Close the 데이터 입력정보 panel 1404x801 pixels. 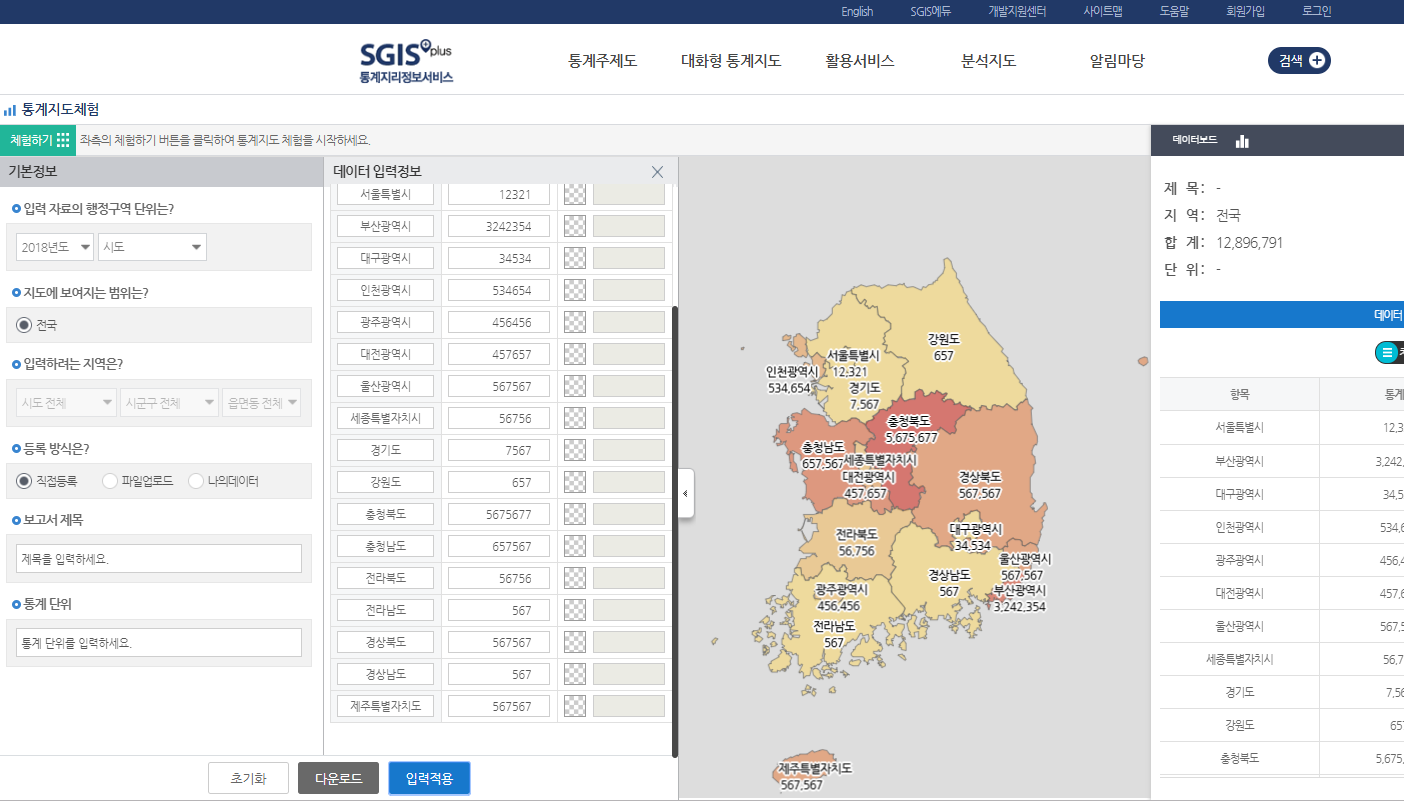[657, 171]
